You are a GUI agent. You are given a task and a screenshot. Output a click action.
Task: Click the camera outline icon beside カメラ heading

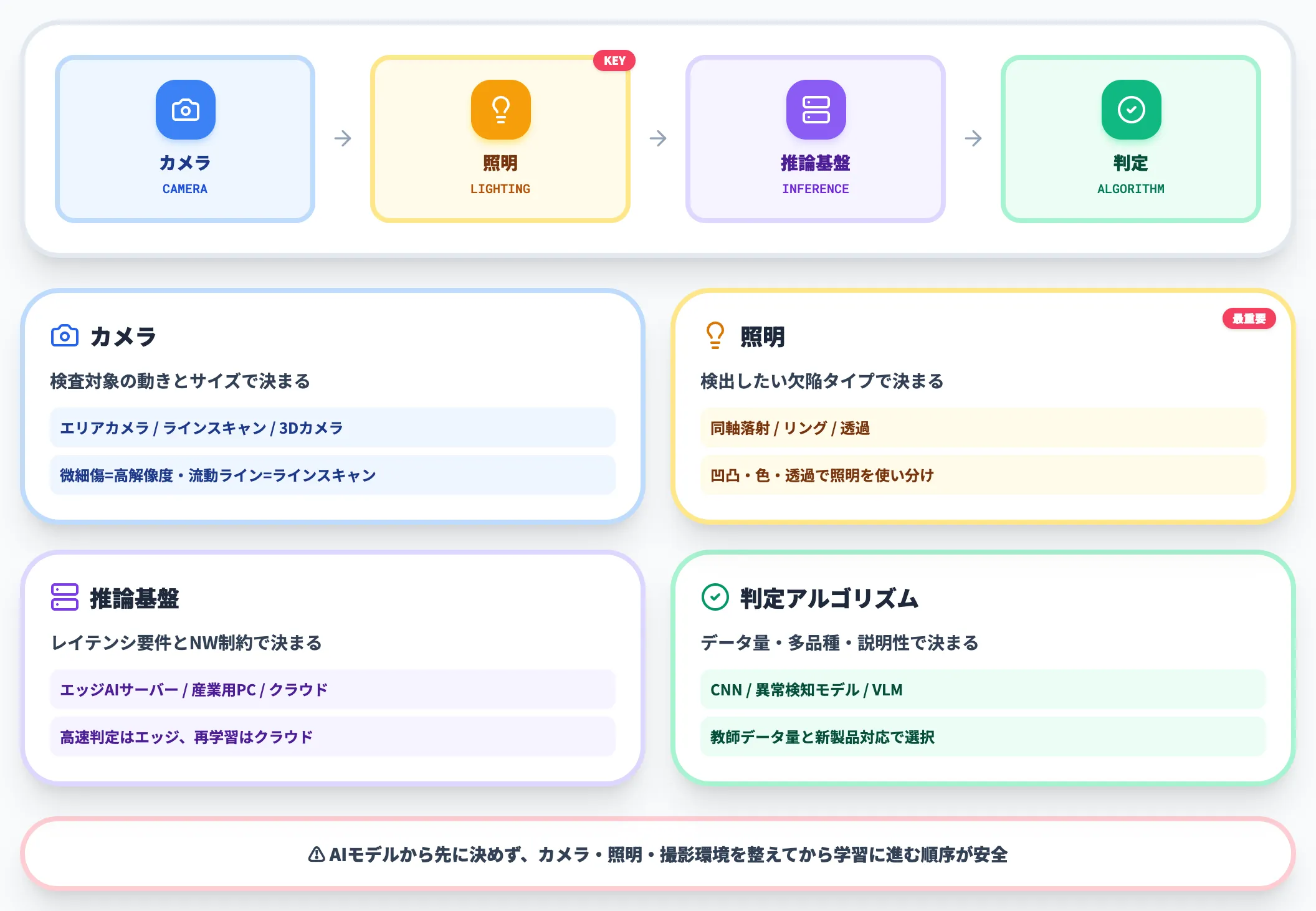pyautogui.click(x=65, y=336)
